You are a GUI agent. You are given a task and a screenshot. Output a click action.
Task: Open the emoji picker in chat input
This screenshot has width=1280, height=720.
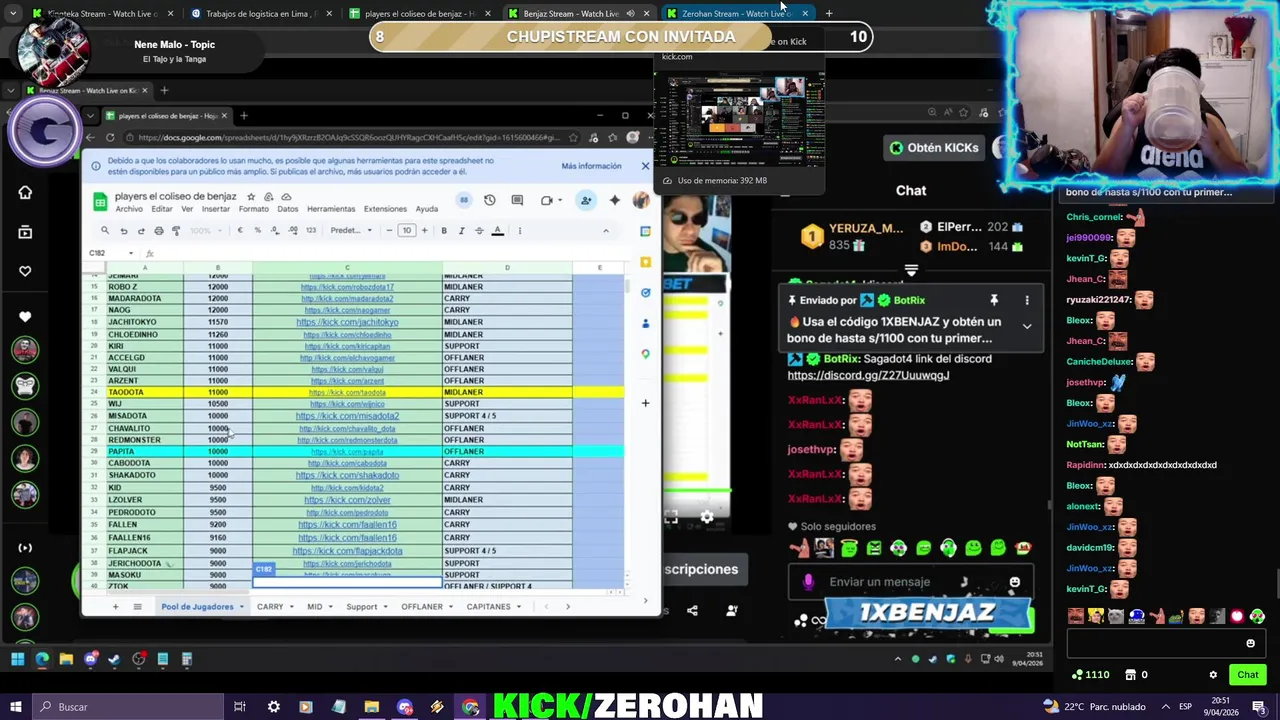coord(1014,582)
